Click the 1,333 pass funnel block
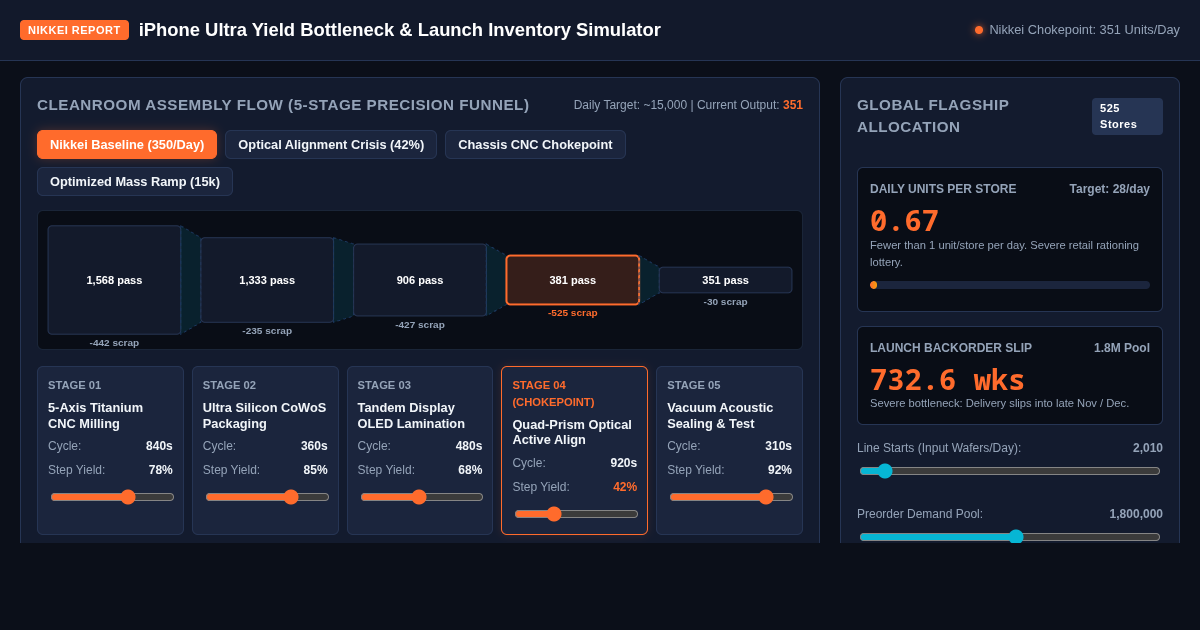 (267, 280)
